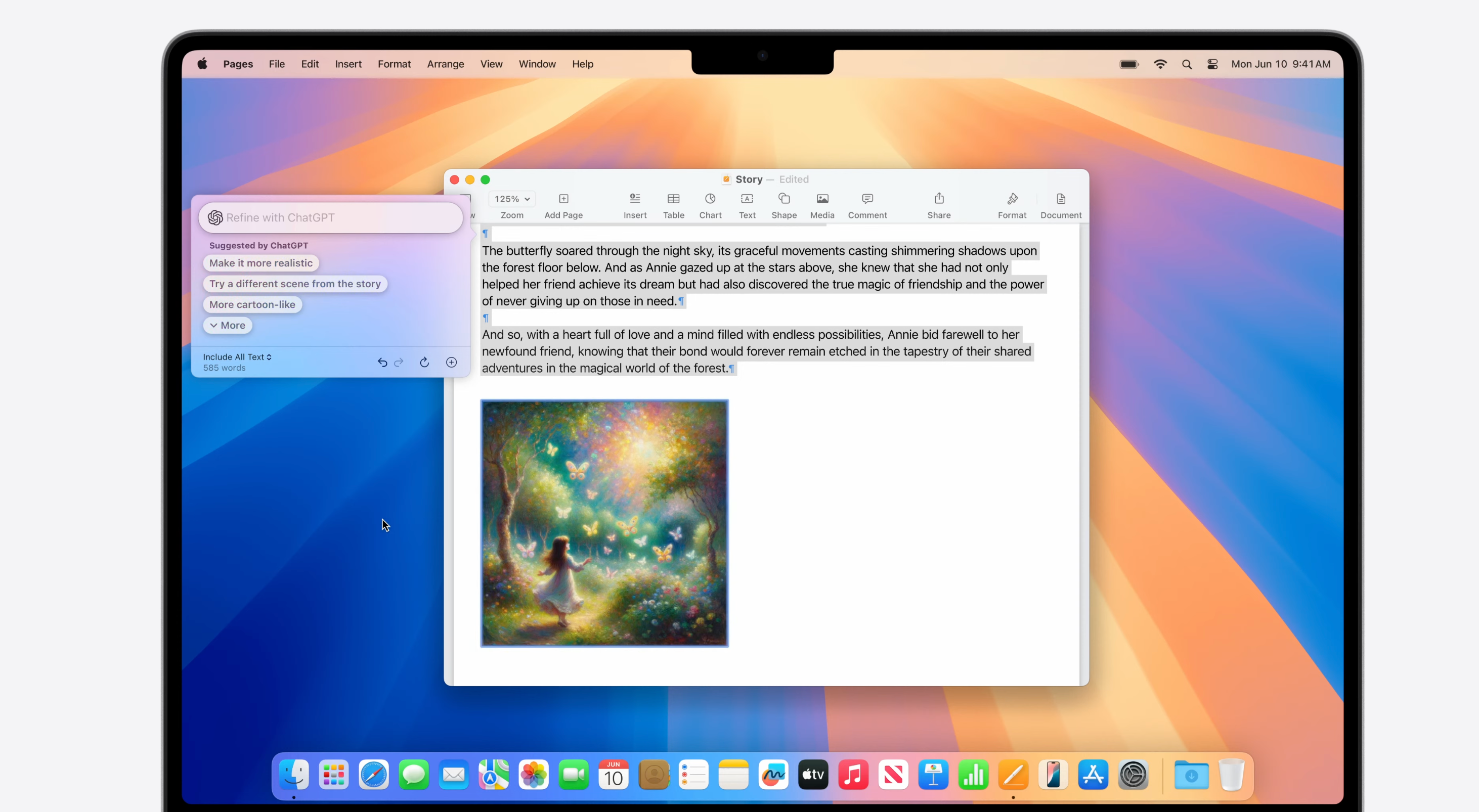Open Control Center in menu bar
The width and height of the screenshot is (1479, 812).
tap(1211, 64)
